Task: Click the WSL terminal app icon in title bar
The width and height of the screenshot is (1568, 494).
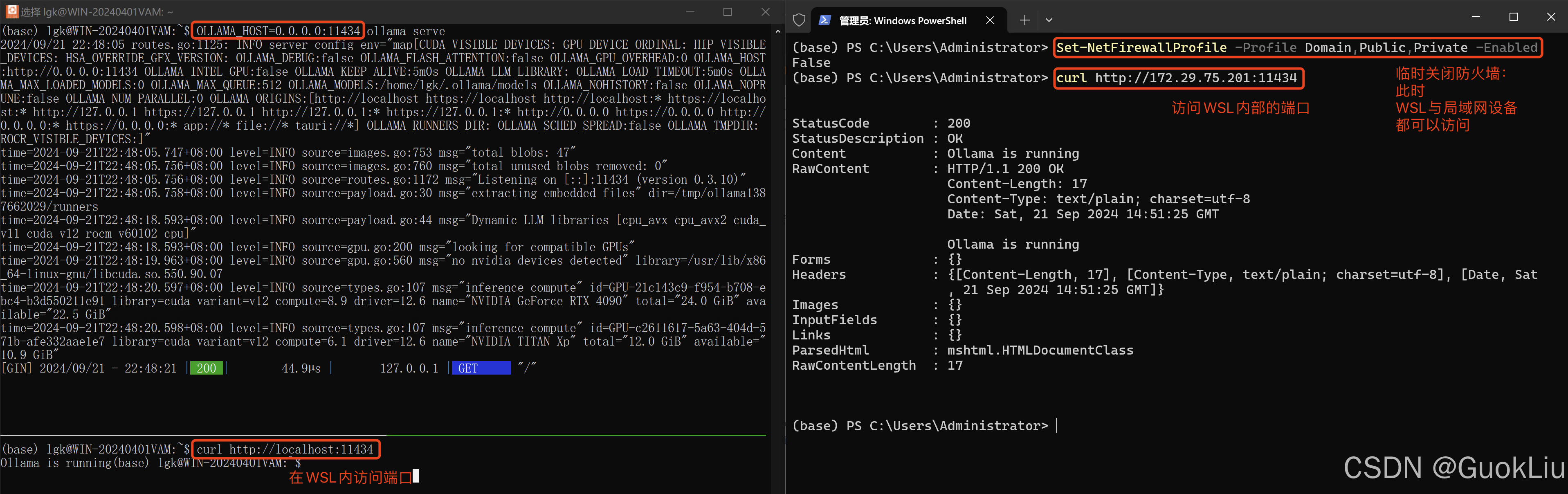Action: (x=11, y=11)
